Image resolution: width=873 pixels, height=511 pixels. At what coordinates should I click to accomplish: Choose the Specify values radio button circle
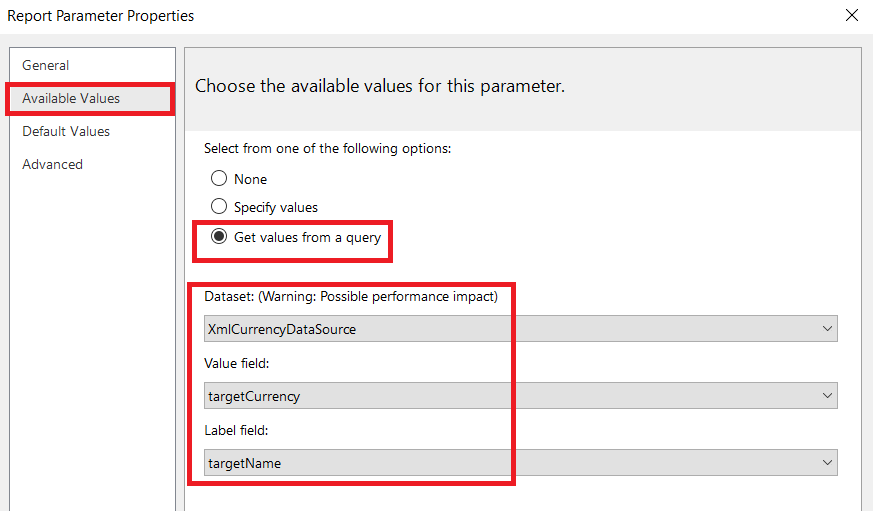219,207
